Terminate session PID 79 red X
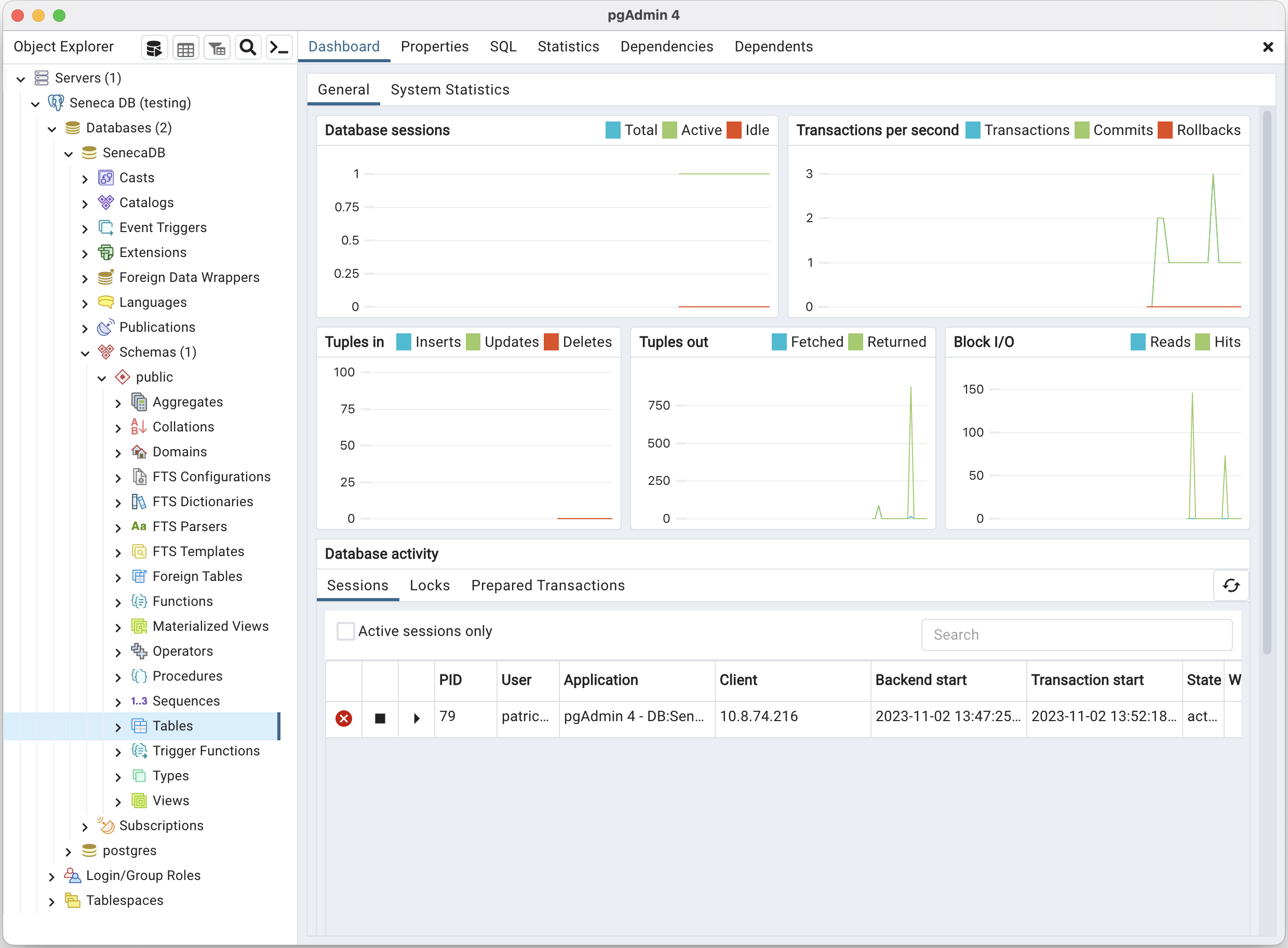 (344, 719)
